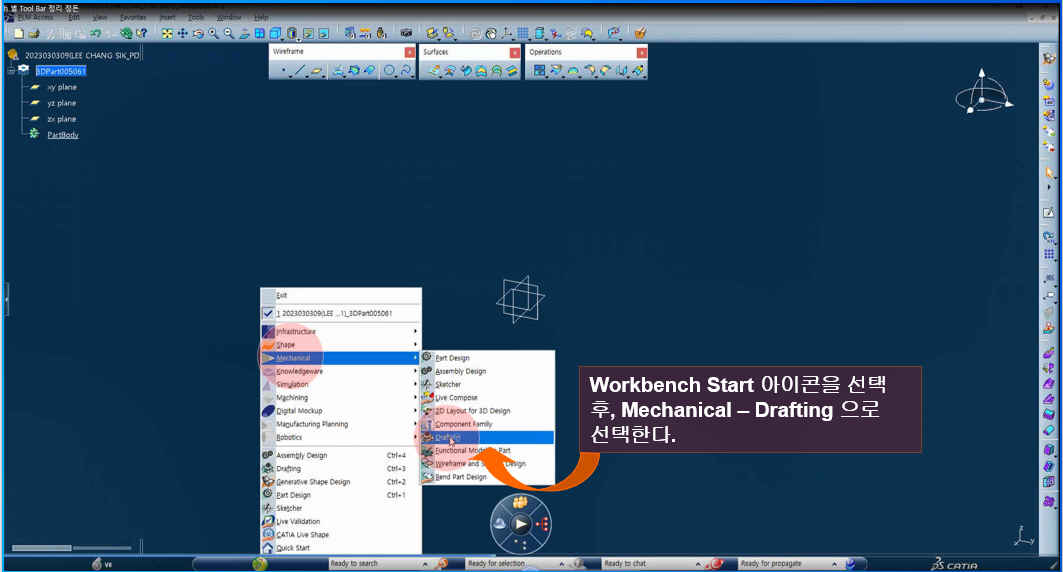Close the Surfaces floating toolbar
The image size is (1063, 572).
click(x=515, y=52)
